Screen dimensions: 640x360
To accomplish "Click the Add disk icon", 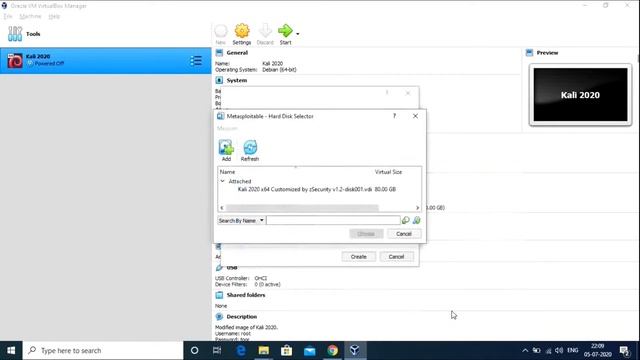I will click(x=226, y=148).
